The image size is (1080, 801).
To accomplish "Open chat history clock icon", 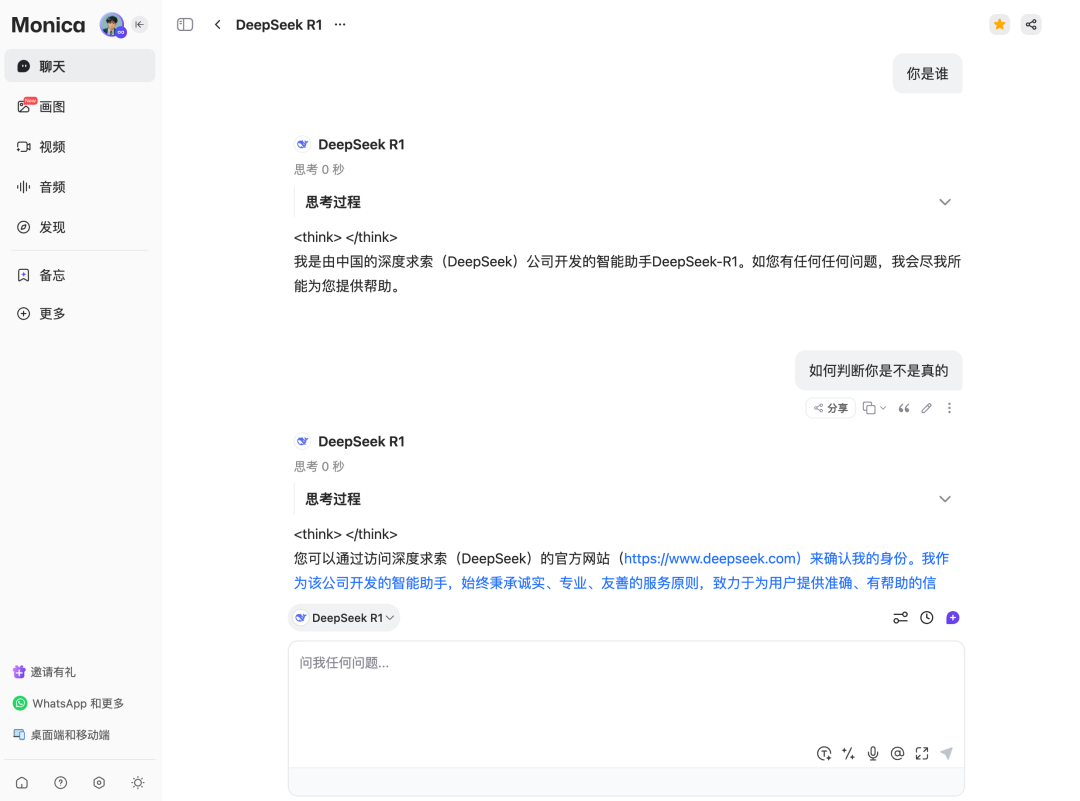I will [x=927, y=618].
